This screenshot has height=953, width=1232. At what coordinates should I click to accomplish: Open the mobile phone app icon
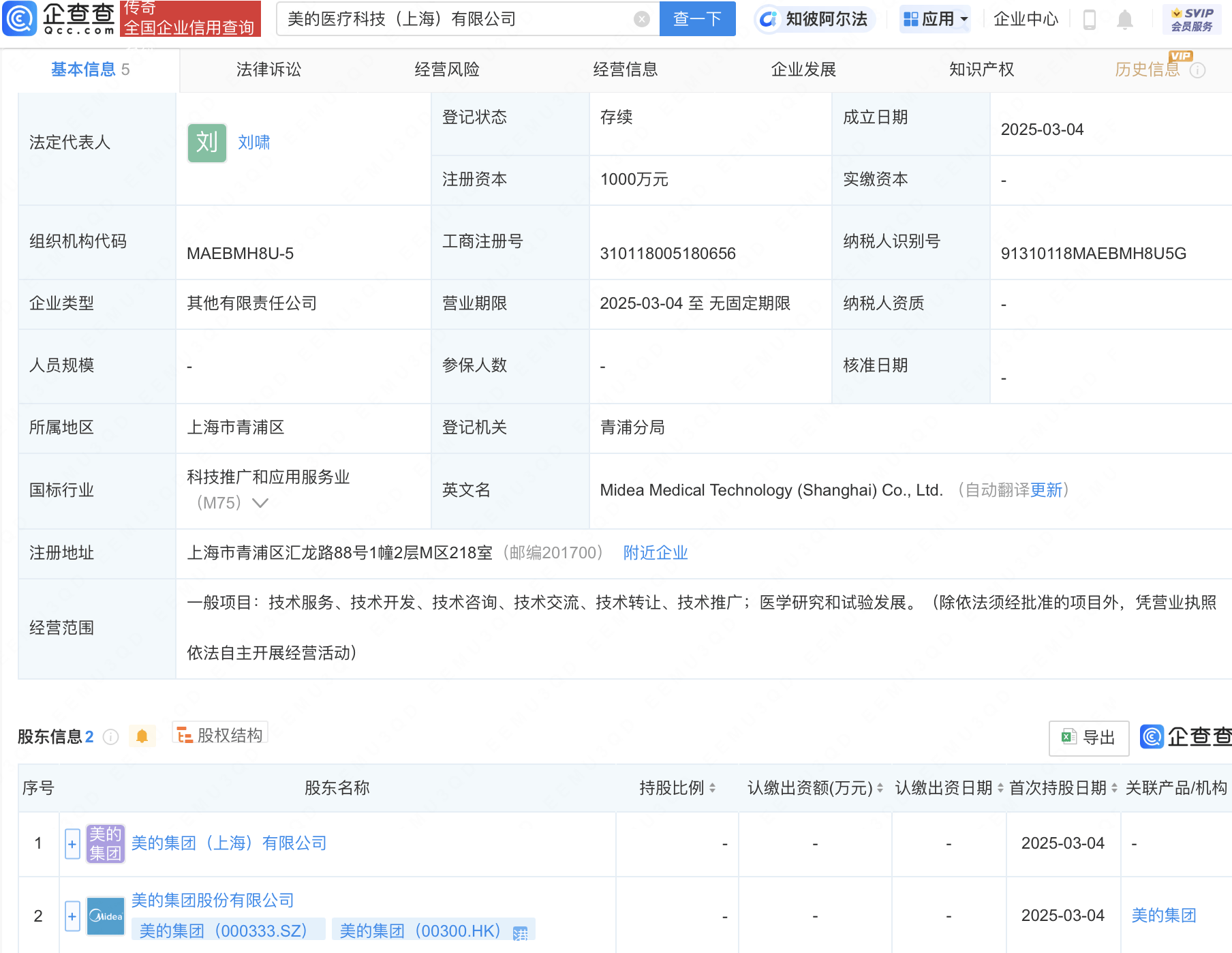tap(1089, 20)
